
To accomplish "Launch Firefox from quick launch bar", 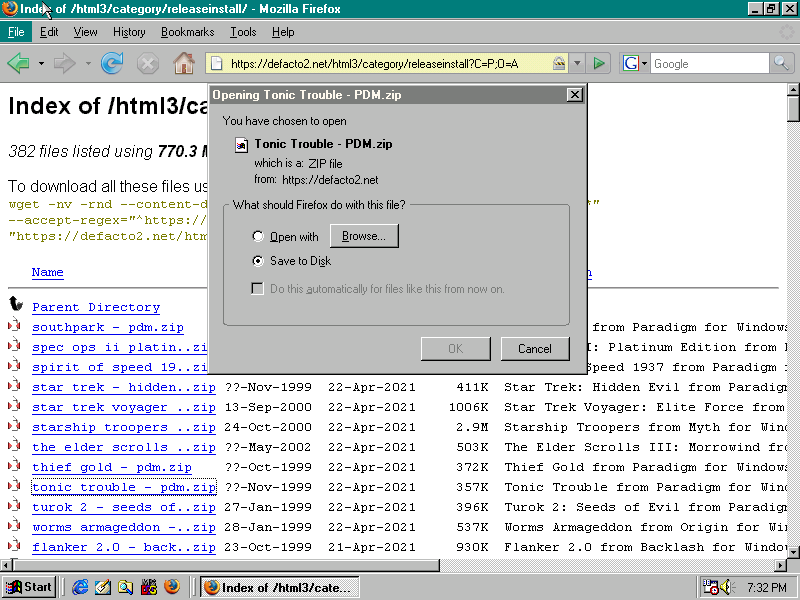I will [172, 587].
